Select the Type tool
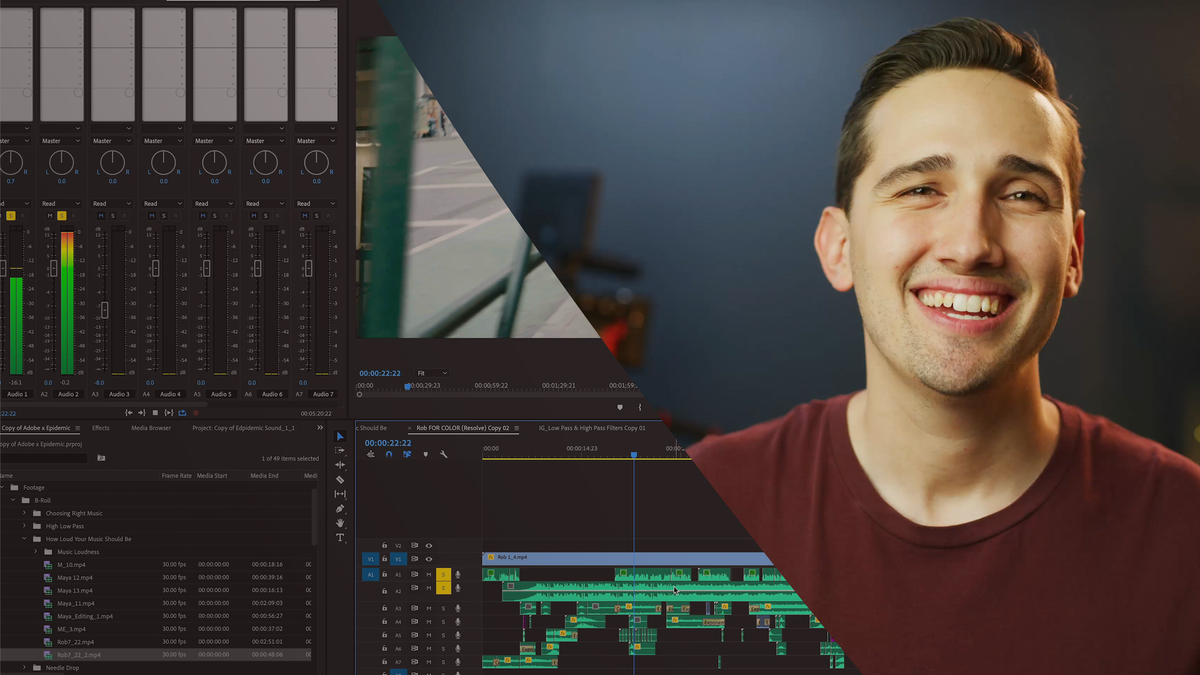Viewport: 1200px width, 675px height. [340, 535]
